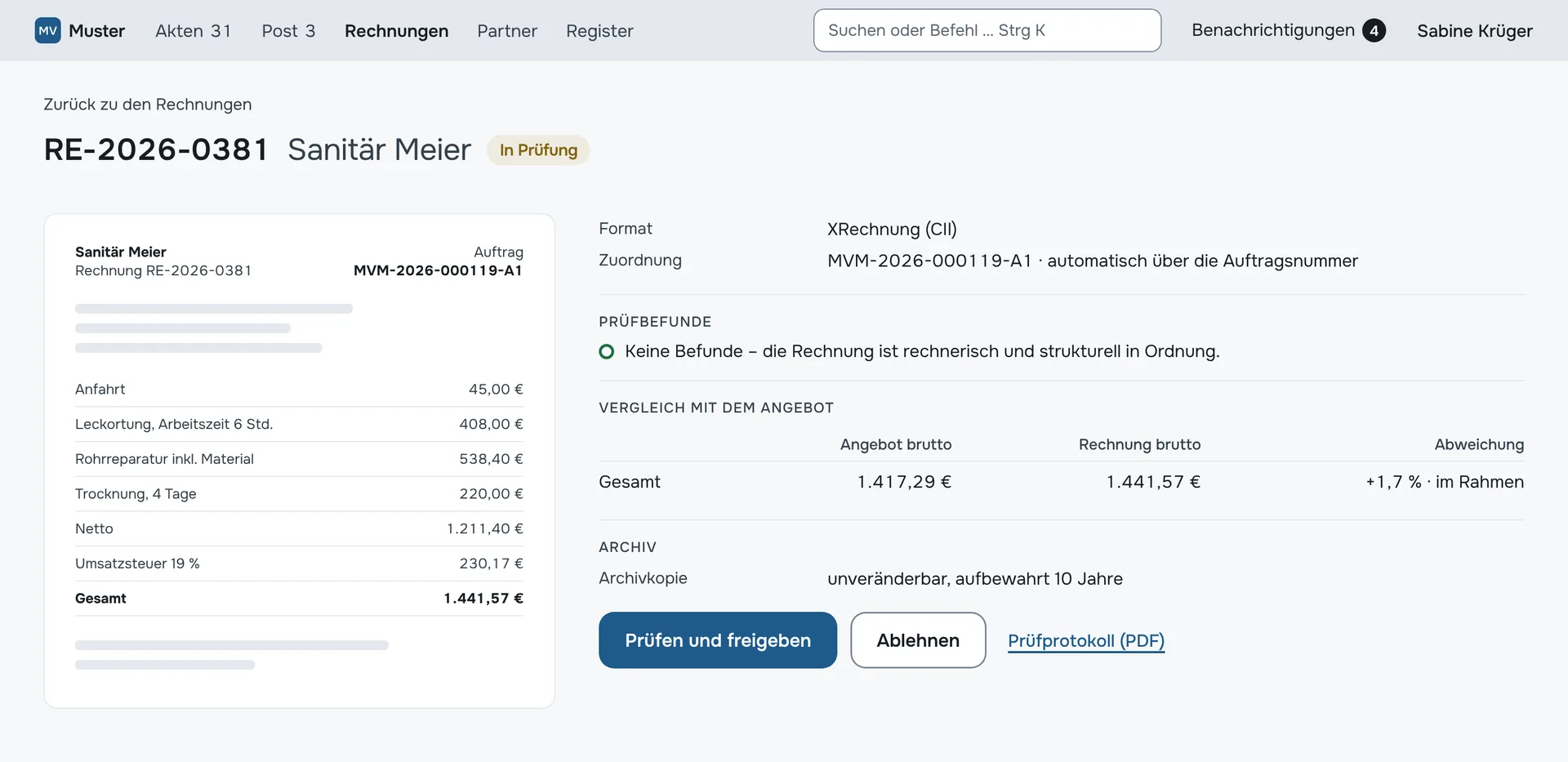This screenshot has width=1568, height=762.
Task: Click the green Keine Befunde status circle
Action: click(x=606, y=352)
